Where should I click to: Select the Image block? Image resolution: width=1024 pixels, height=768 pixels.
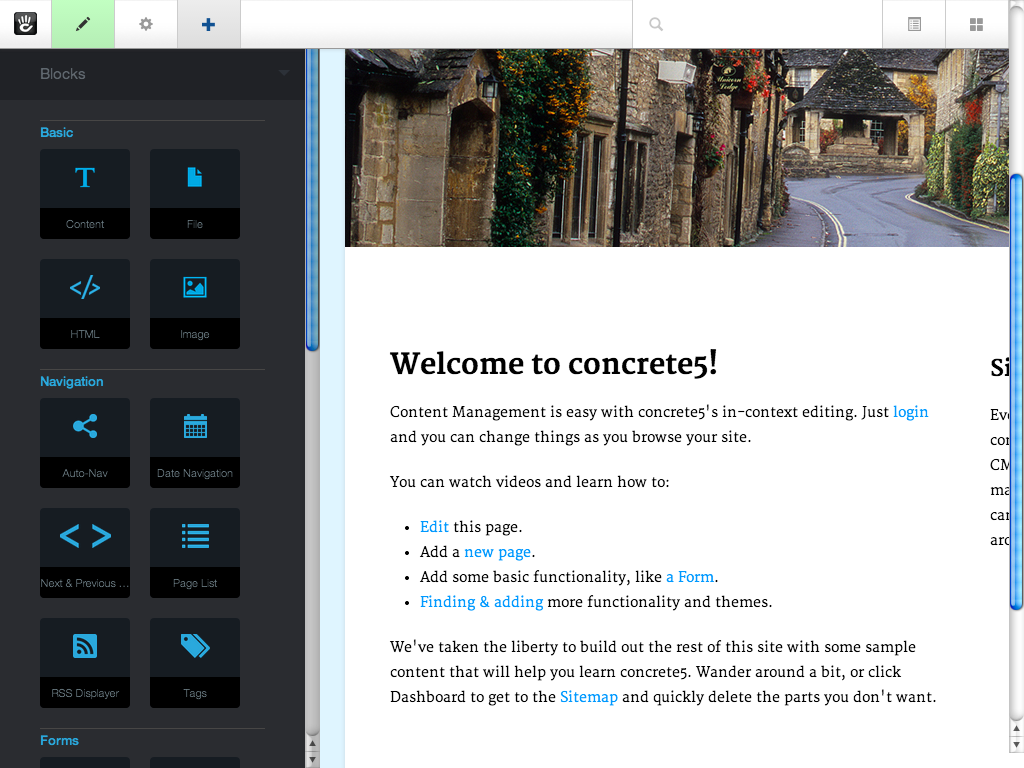click(x=195, y=304)
